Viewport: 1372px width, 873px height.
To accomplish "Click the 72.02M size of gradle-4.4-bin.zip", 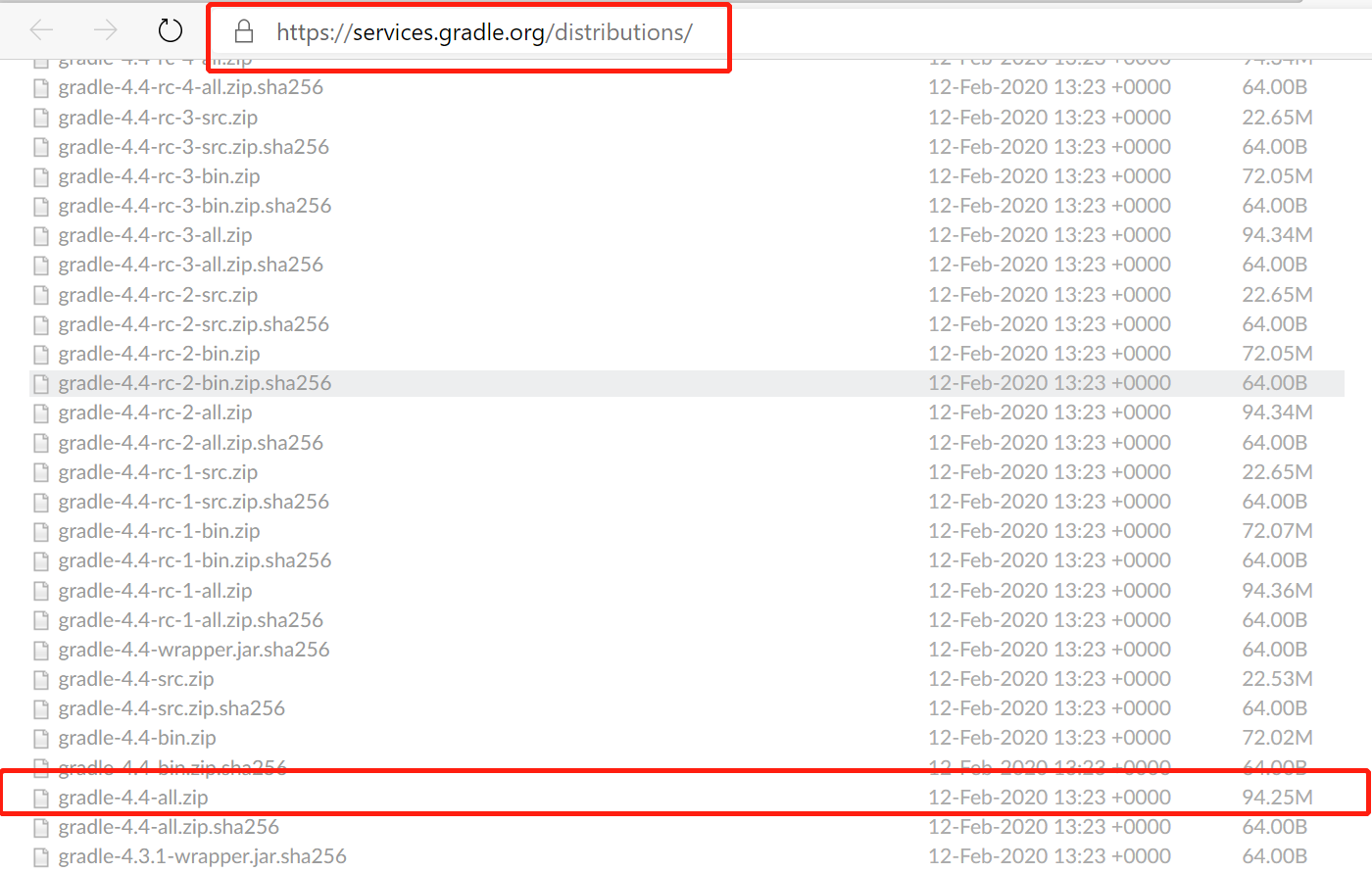I will pos(1277,738).
